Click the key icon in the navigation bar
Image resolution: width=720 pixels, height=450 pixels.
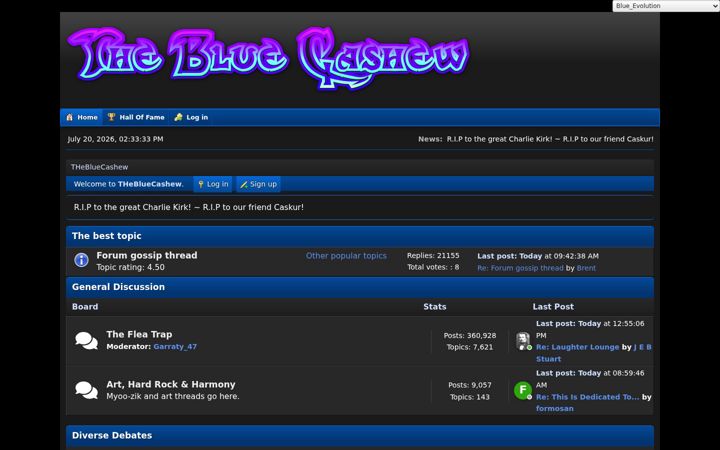coord(178,118)
